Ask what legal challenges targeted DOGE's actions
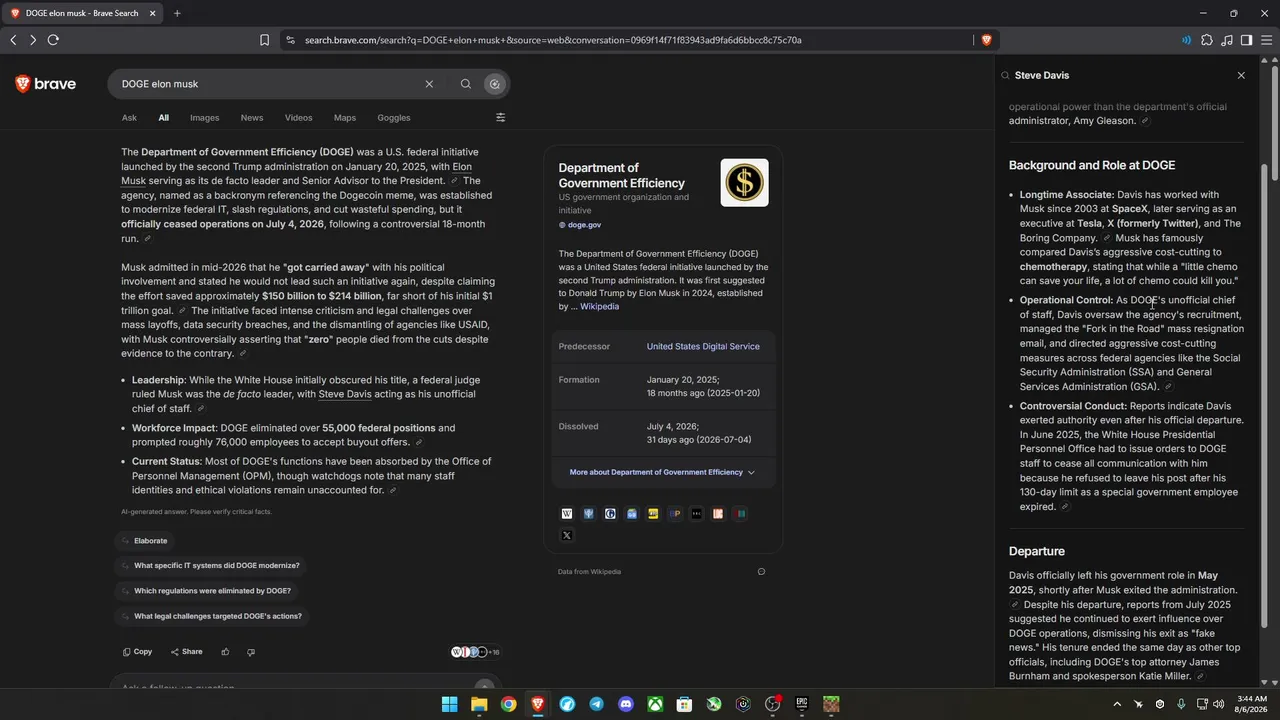The image size is (1280, 720). [x=211, y=616]
